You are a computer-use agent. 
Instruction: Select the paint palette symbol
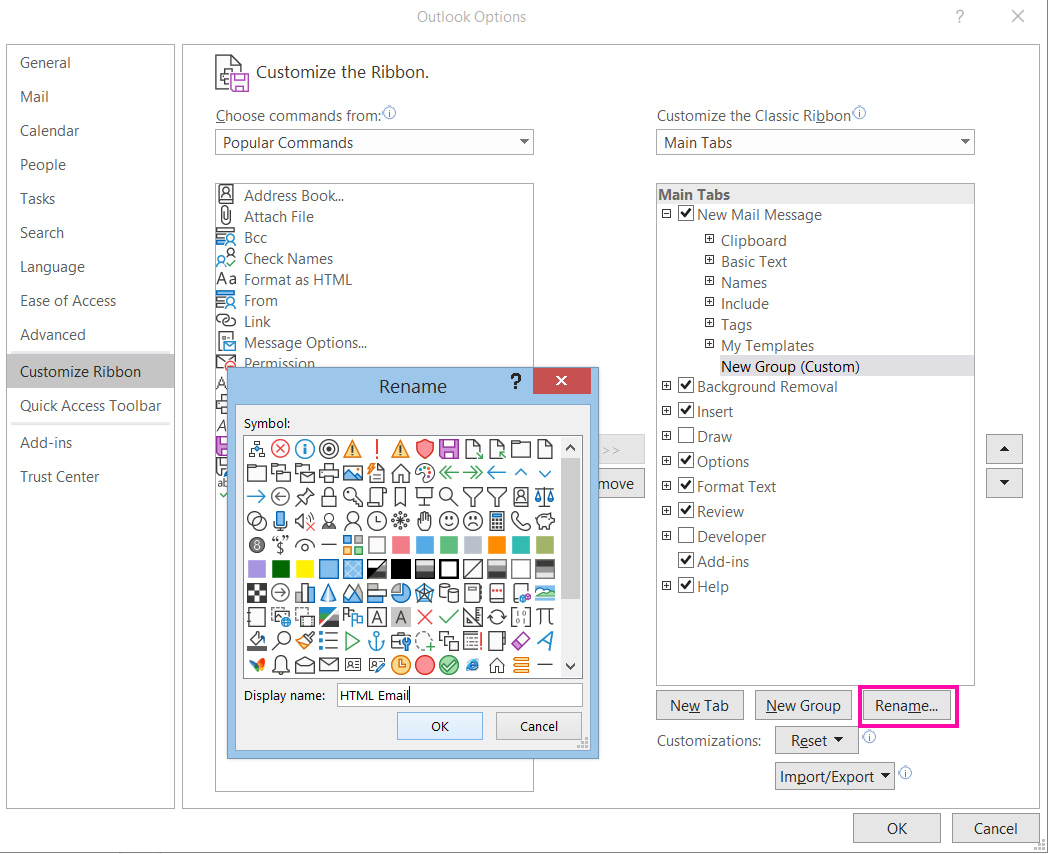(424, 473)
